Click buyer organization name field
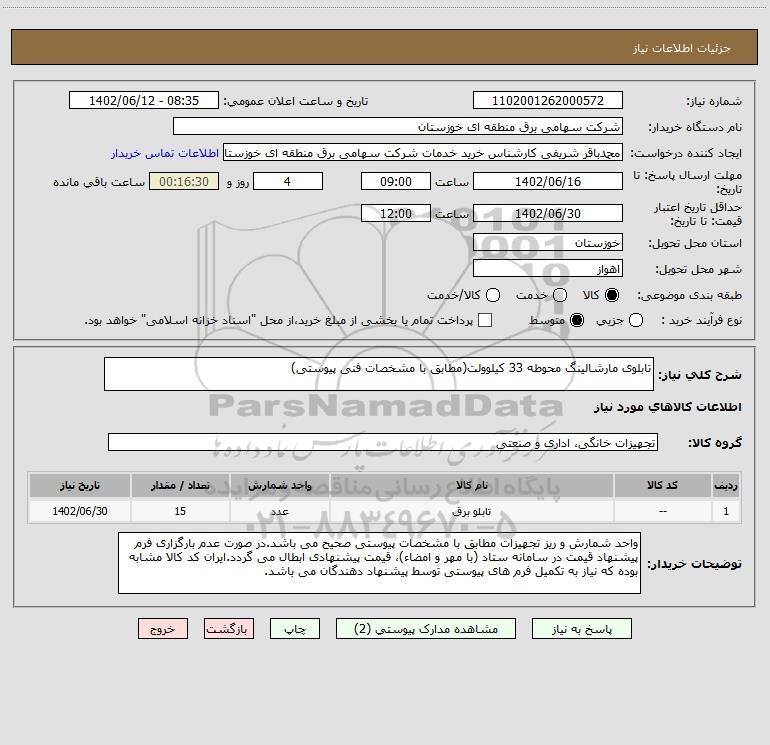The image size is (770, 745). coord(398,127)
